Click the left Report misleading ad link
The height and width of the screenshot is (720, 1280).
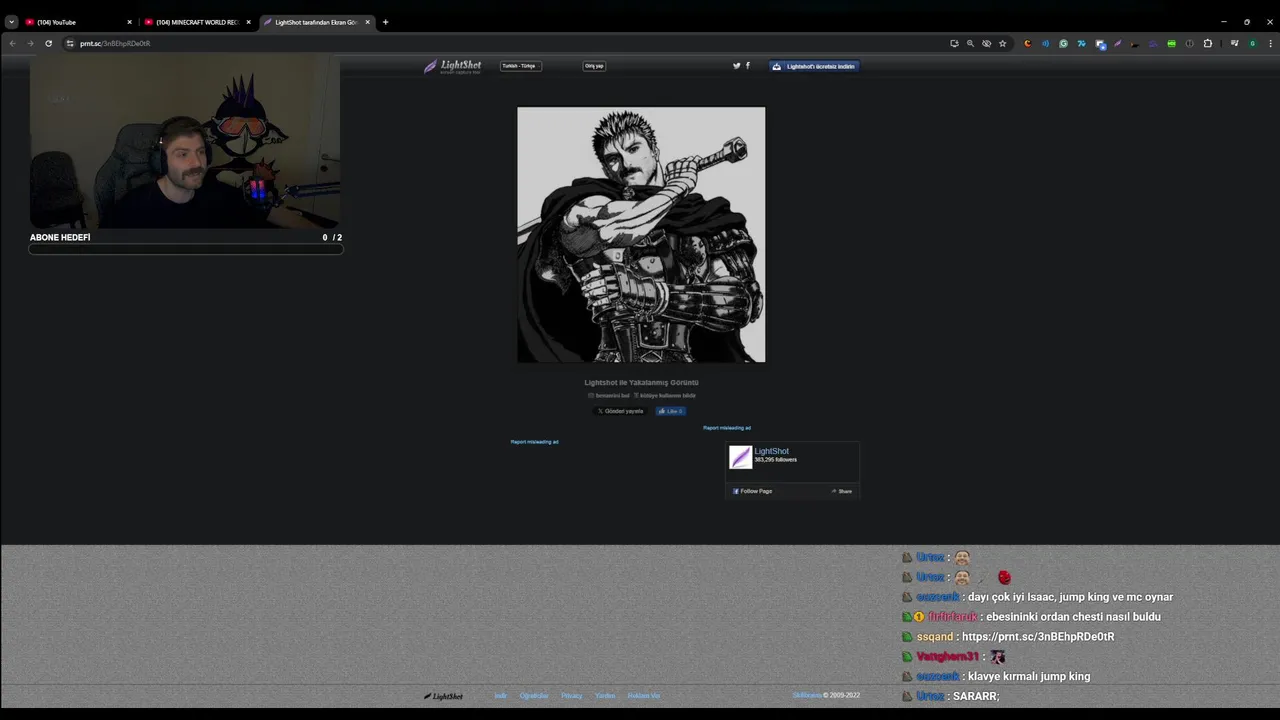535,442
